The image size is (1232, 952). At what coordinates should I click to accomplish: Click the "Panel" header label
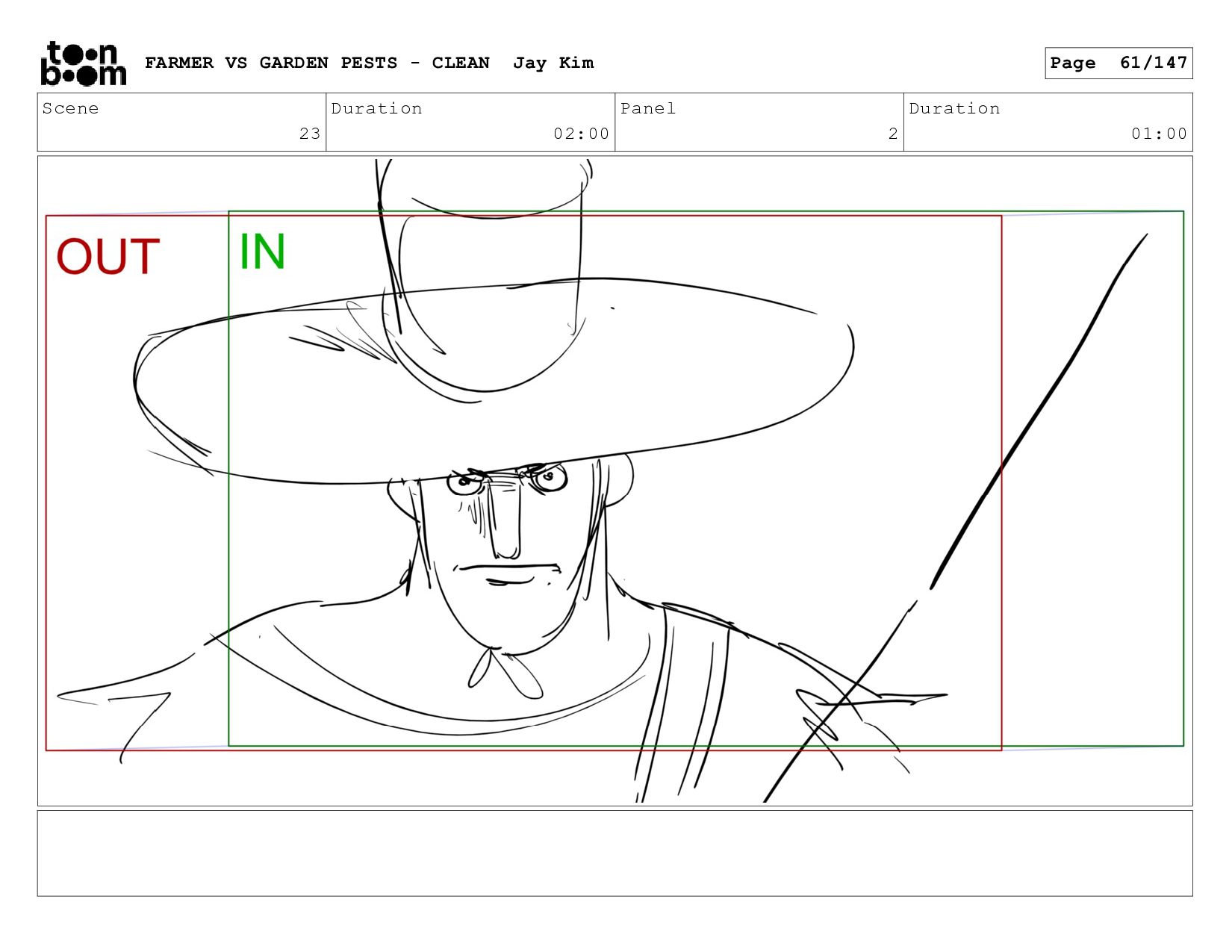648,108
